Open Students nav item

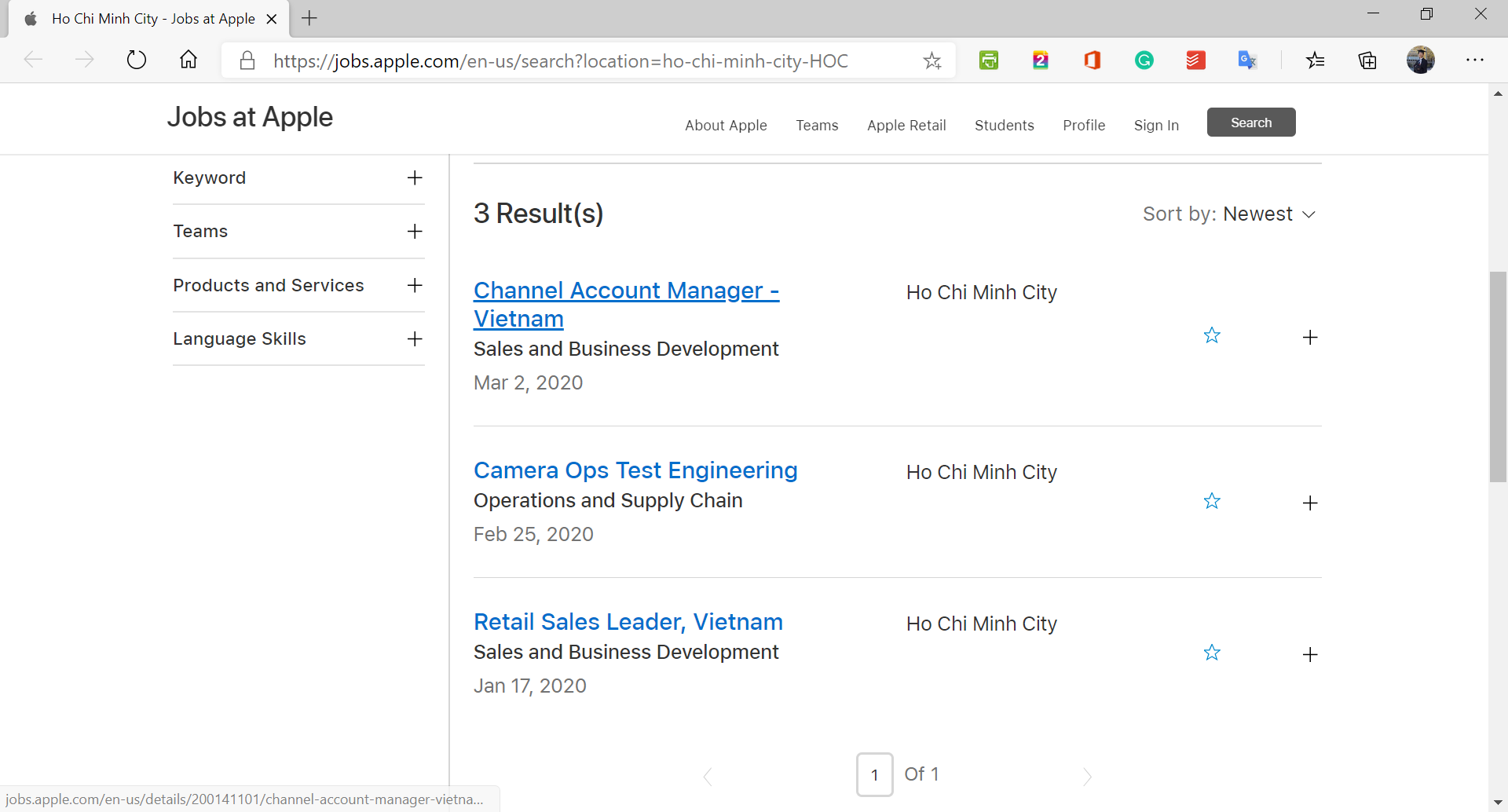click(1004, 126)
